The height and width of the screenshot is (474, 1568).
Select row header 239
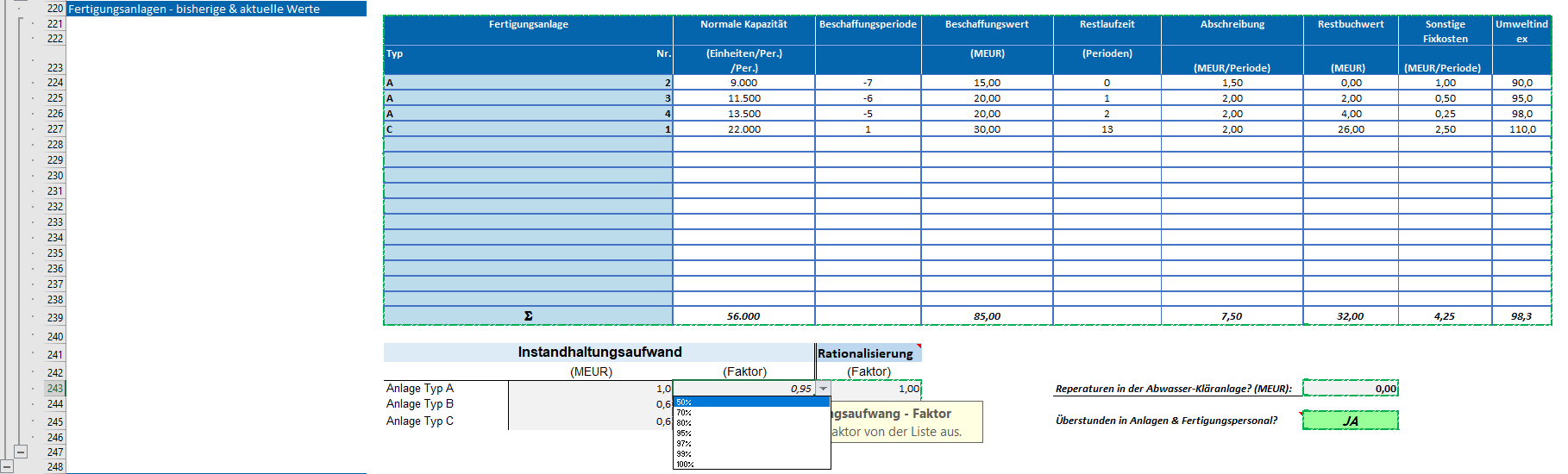pyautogui.click(x=55, y=317)
